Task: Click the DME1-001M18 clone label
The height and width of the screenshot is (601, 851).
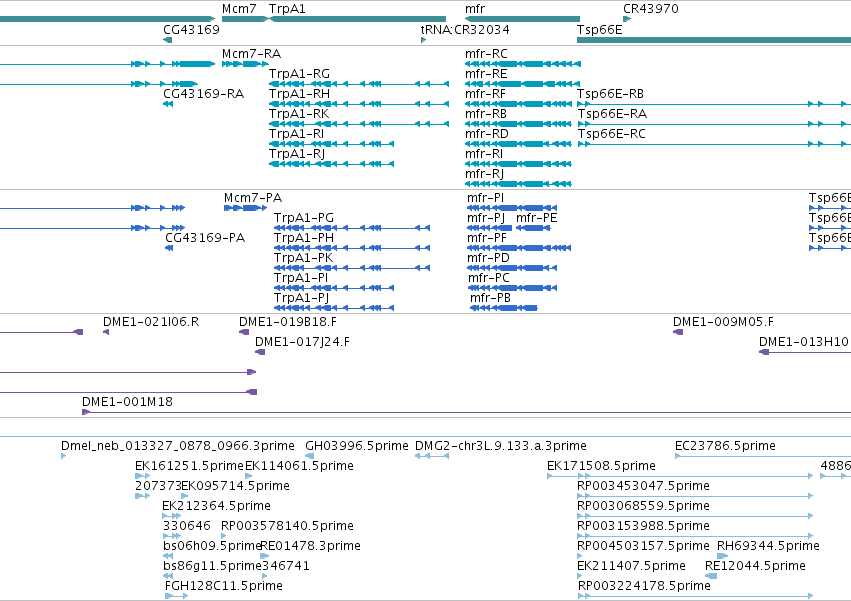Action: [x=127, y=402]
